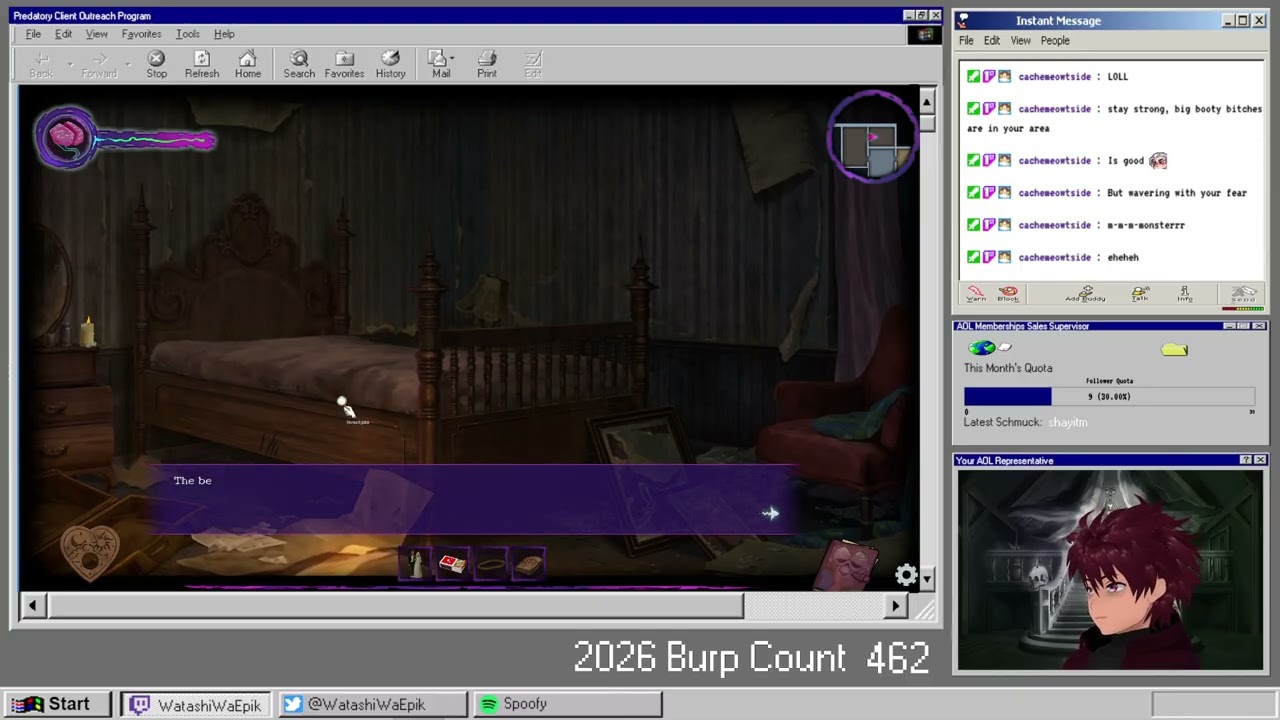1280x720 pixels.
Task: Click the 'm-m-m-monsterrr' chat message
Action: [x=1146, y=225]
